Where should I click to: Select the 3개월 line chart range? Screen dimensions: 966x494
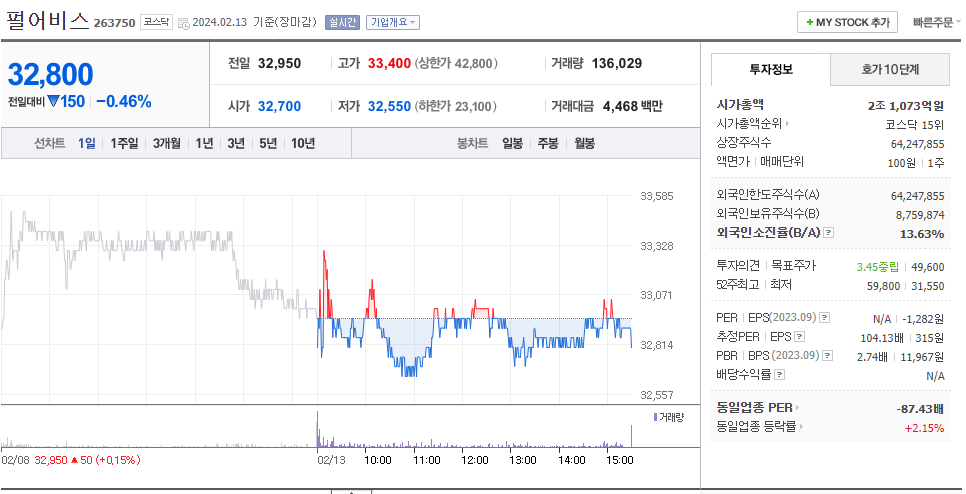[x=166, y=144]
